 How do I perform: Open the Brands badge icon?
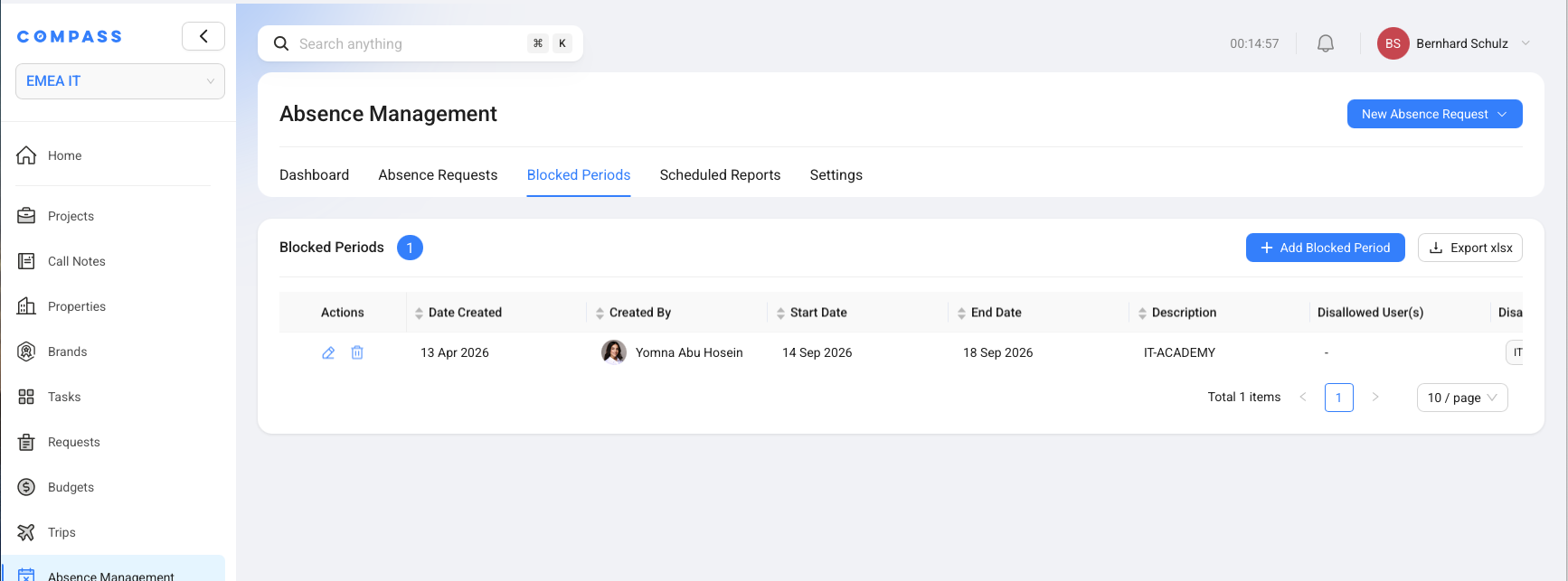pos(26,351)
